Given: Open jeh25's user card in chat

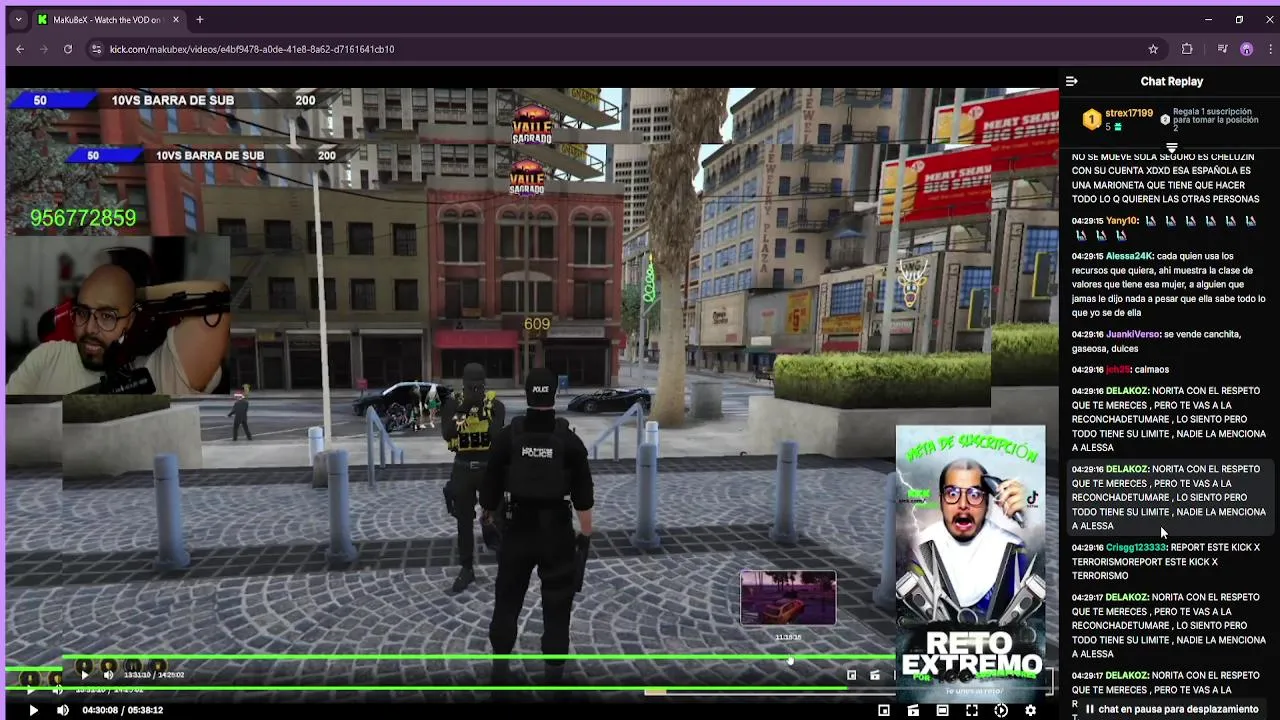Looking at the screenshot, I should point(1118,369).
